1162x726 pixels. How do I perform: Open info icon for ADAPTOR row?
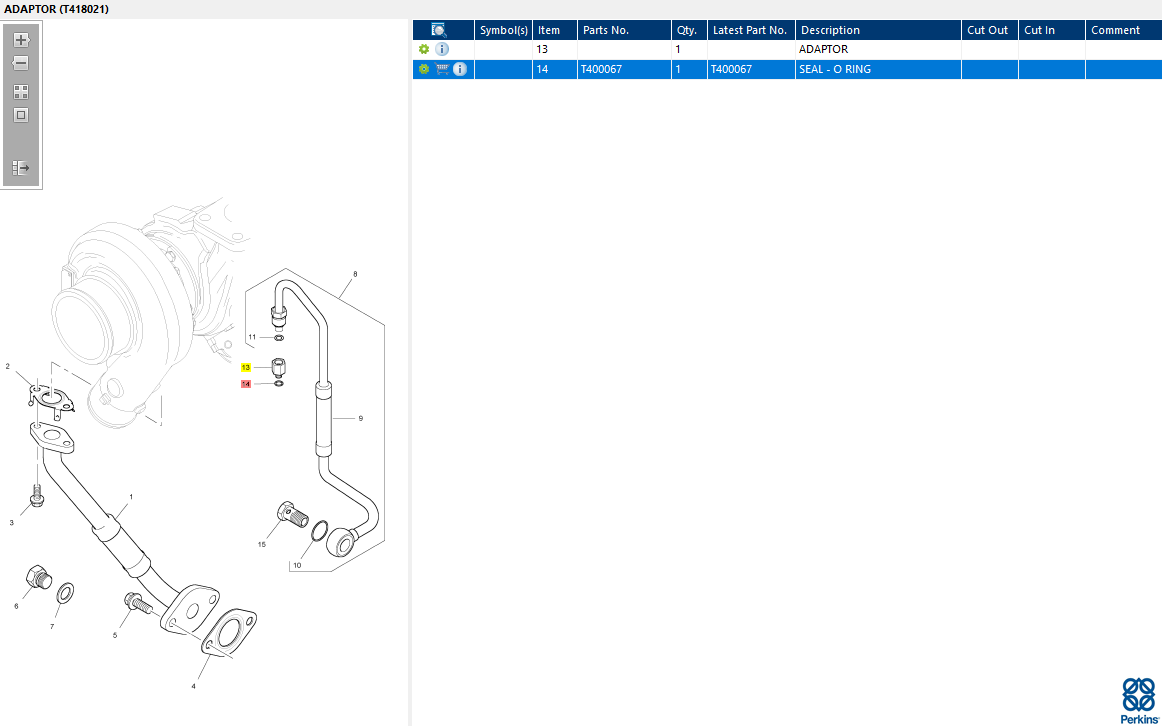(x=442, y=49)
